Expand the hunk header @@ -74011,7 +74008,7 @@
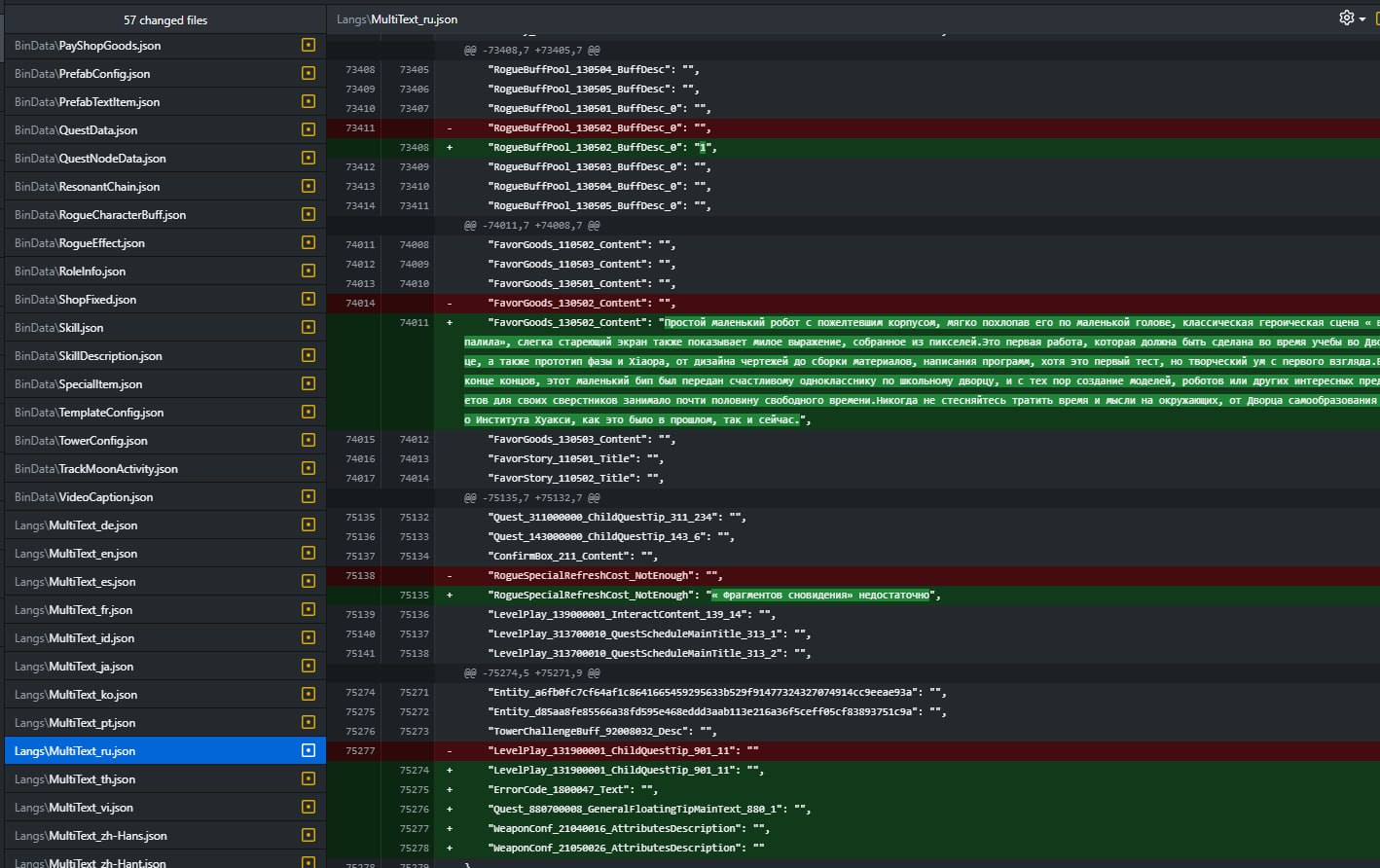1380x868 pixels. click(x=531, y=225)
